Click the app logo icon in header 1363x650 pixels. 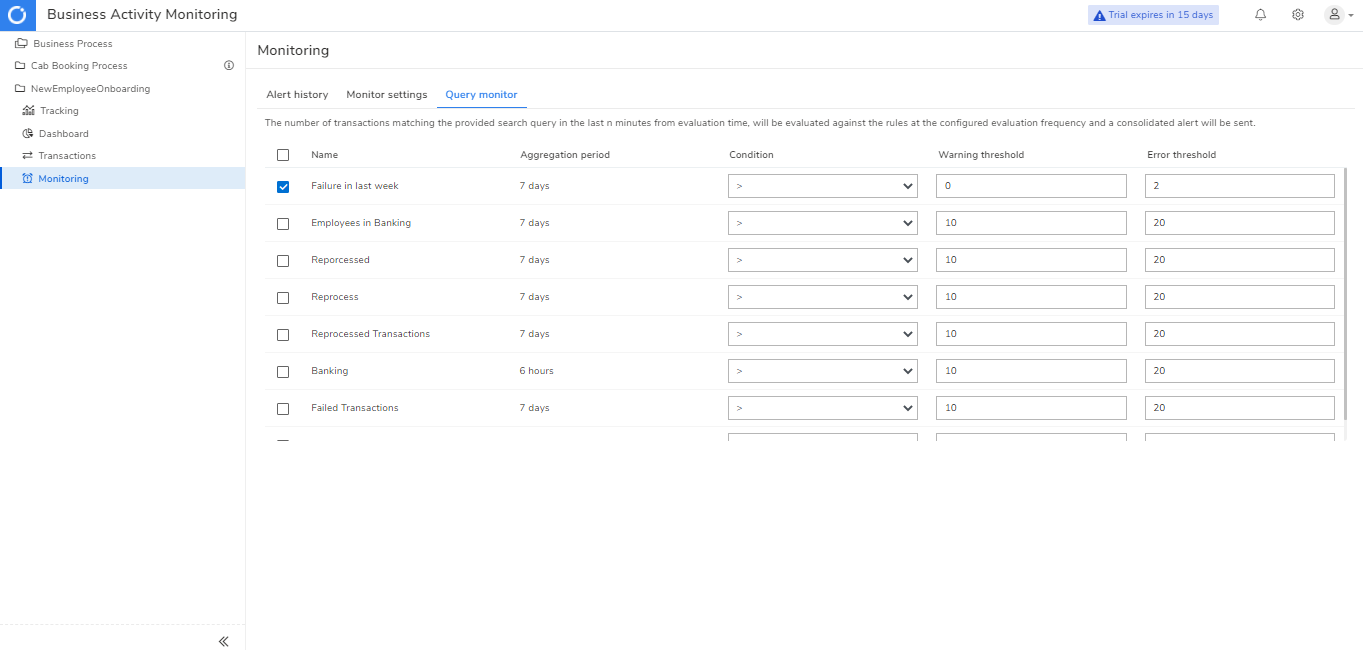pyautogui.click(x=17, y=15)
